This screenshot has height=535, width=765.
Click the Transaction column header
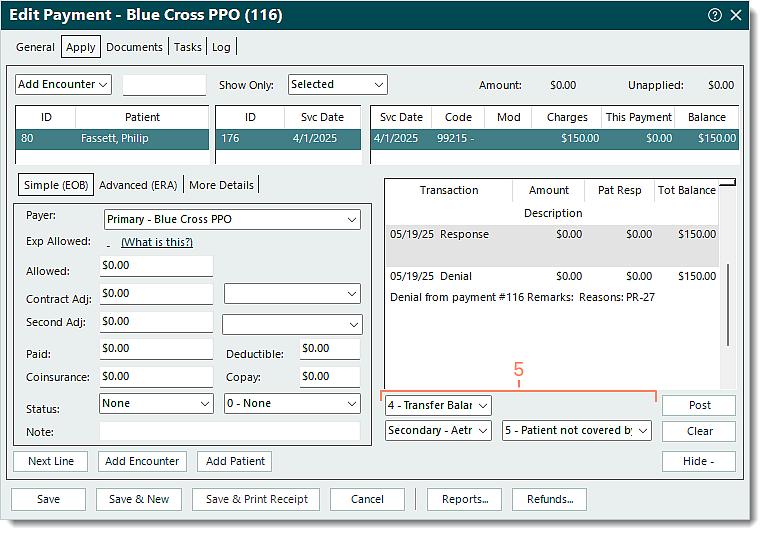pyautogui.click(x=449, y=191)
